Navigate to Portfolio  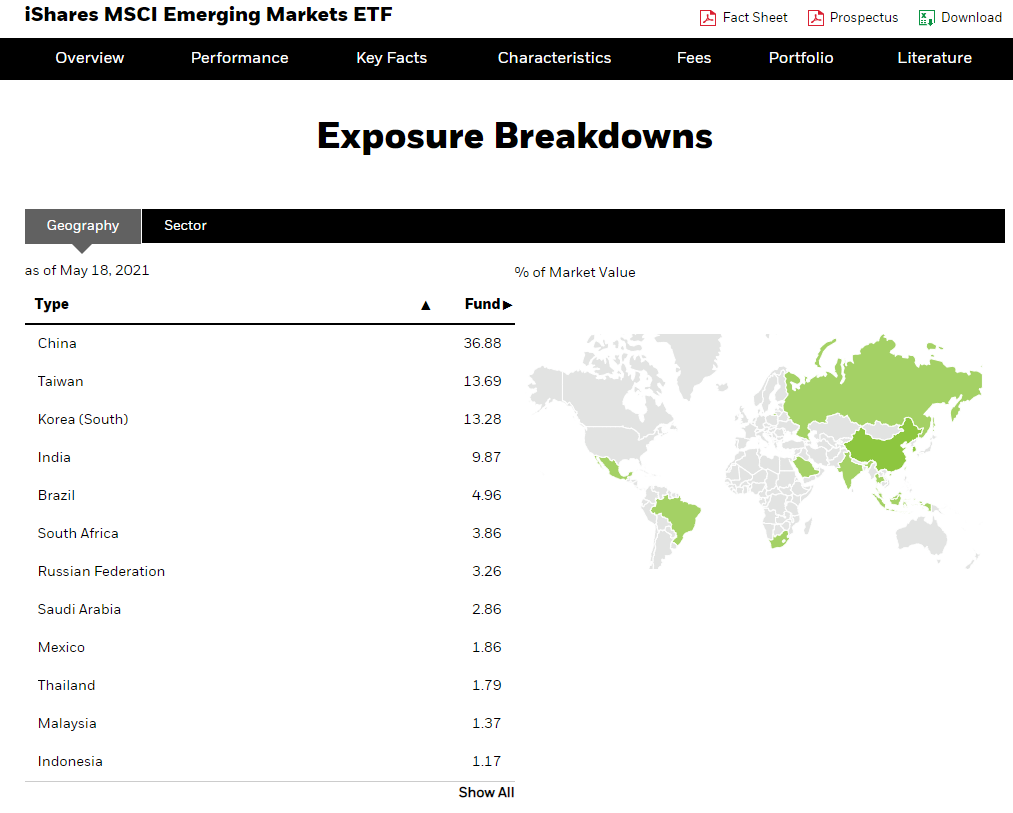tap(800, 58)
